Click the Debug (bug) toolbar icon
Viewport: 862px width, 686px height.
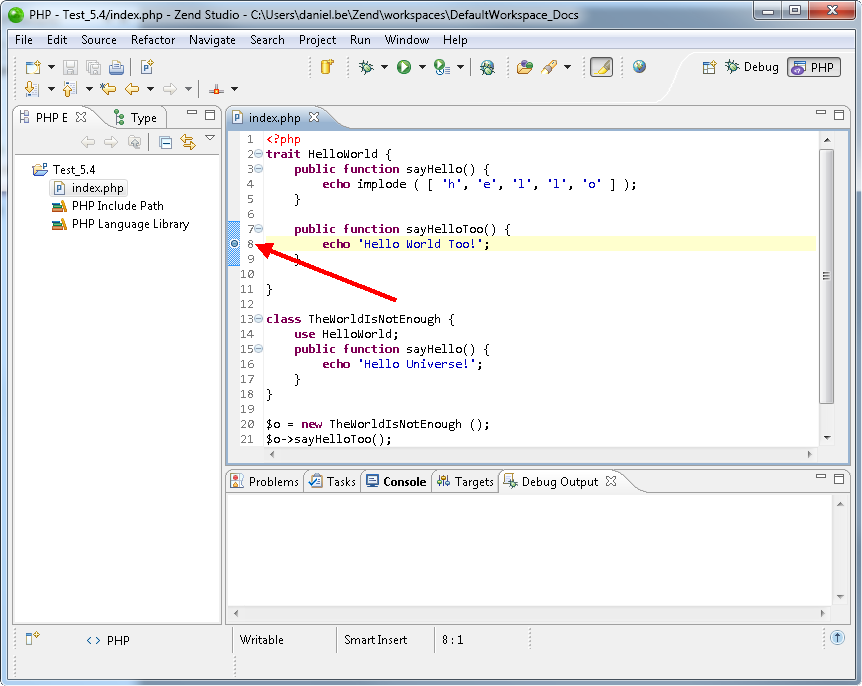point(366,67)
